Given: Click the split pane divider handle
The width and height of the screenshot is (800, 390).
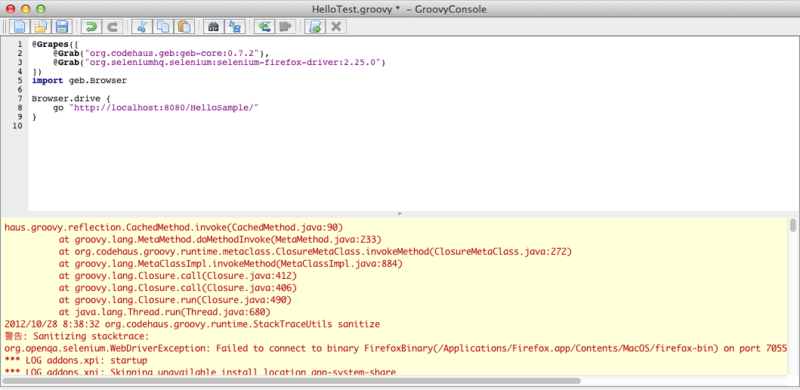Looking at the screenshot, I should [399, 214].
